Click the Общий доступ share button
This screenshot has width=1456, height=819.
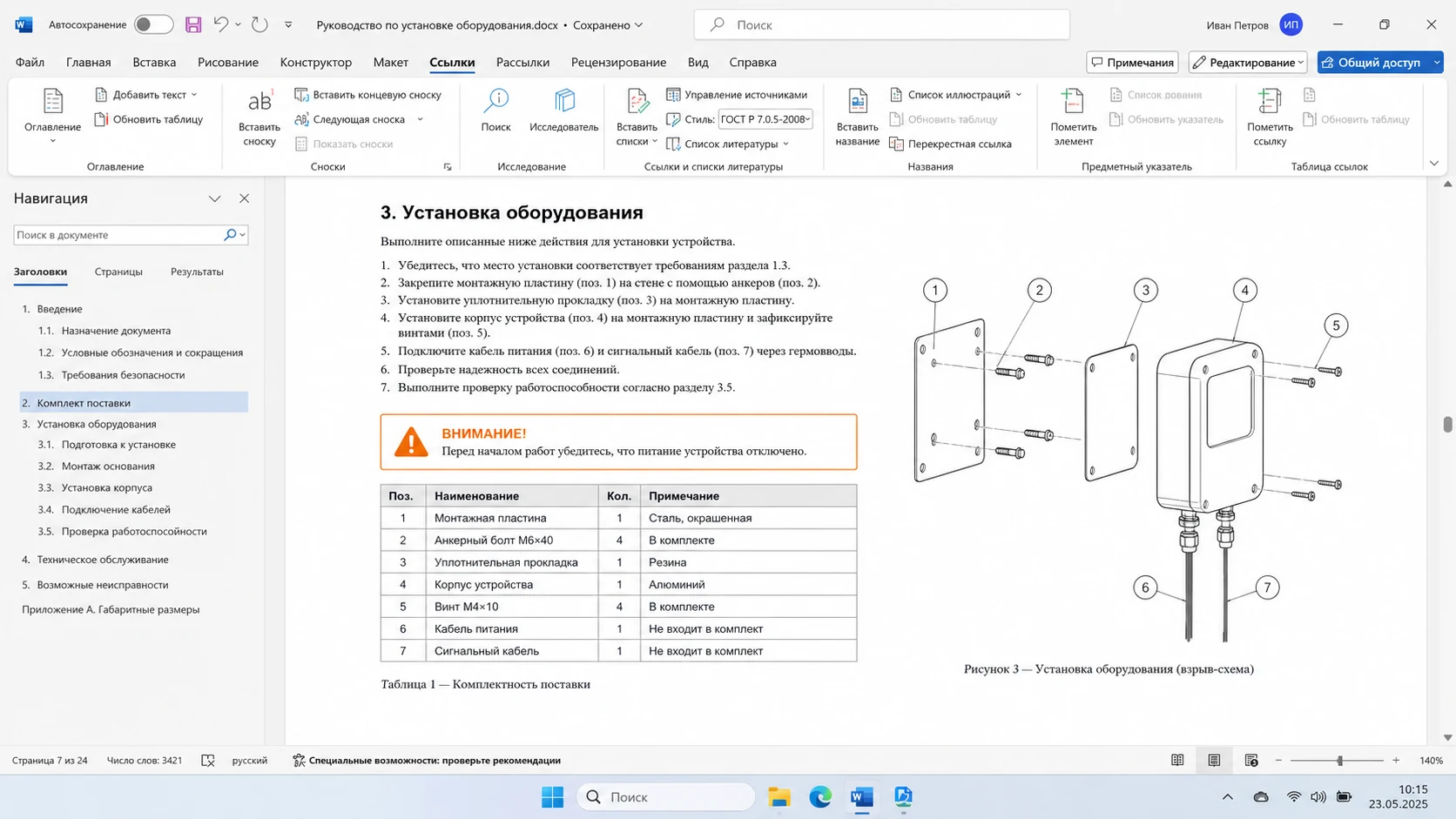(1379, 62)
